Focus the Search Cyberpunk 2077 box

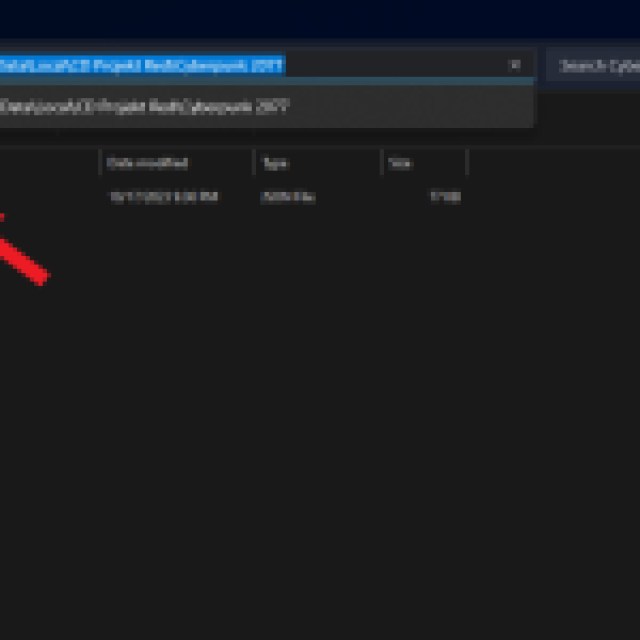click(597, 66)
